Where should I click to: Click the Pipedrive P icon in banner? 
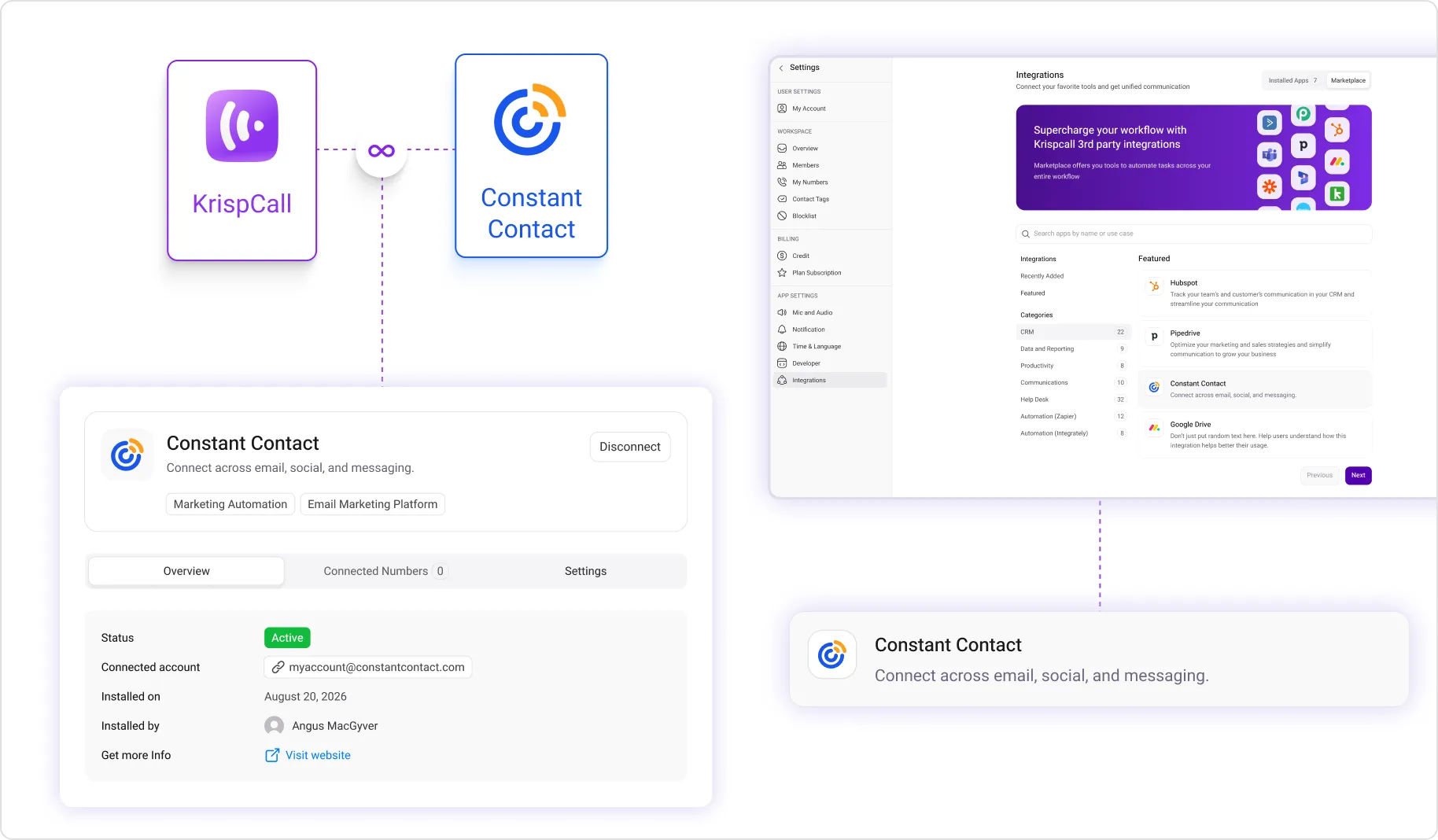click(1303, 146)
